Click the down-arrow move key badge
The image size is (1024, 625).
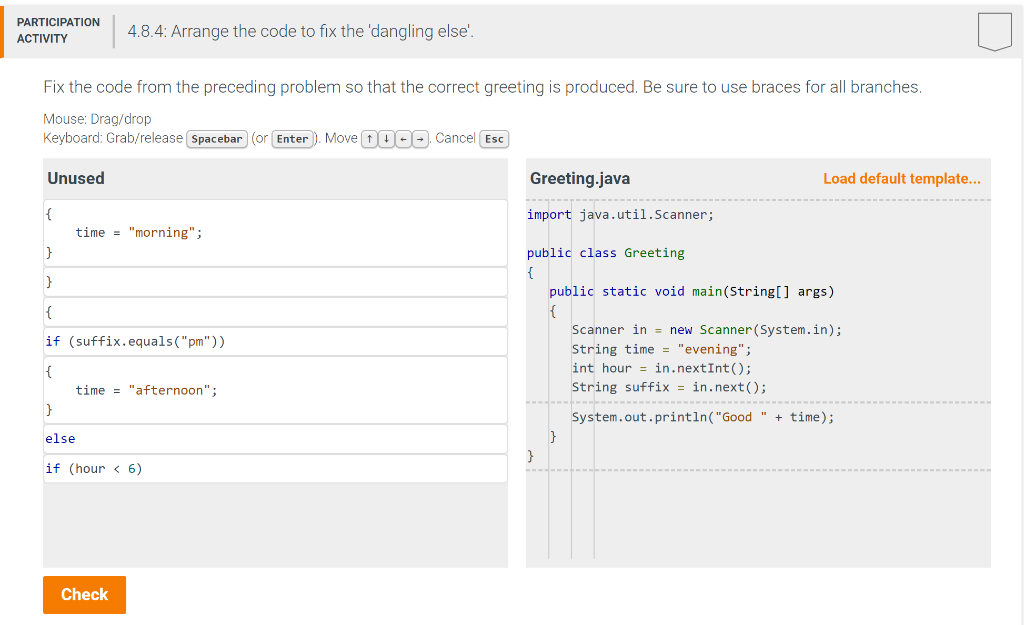(385, 138)
